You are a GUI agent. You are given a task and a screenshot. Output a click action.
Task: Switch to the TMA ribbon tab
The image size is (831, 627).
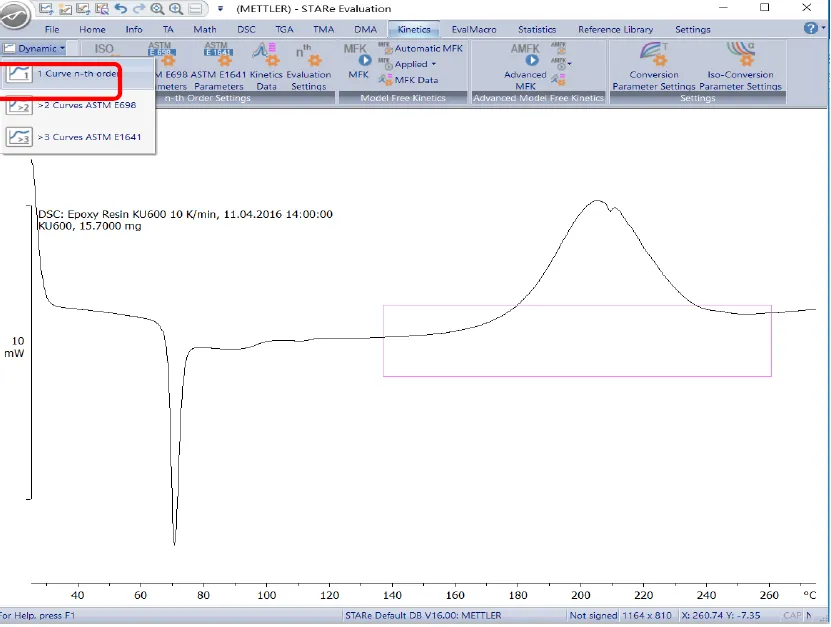[x=323, y=29]
